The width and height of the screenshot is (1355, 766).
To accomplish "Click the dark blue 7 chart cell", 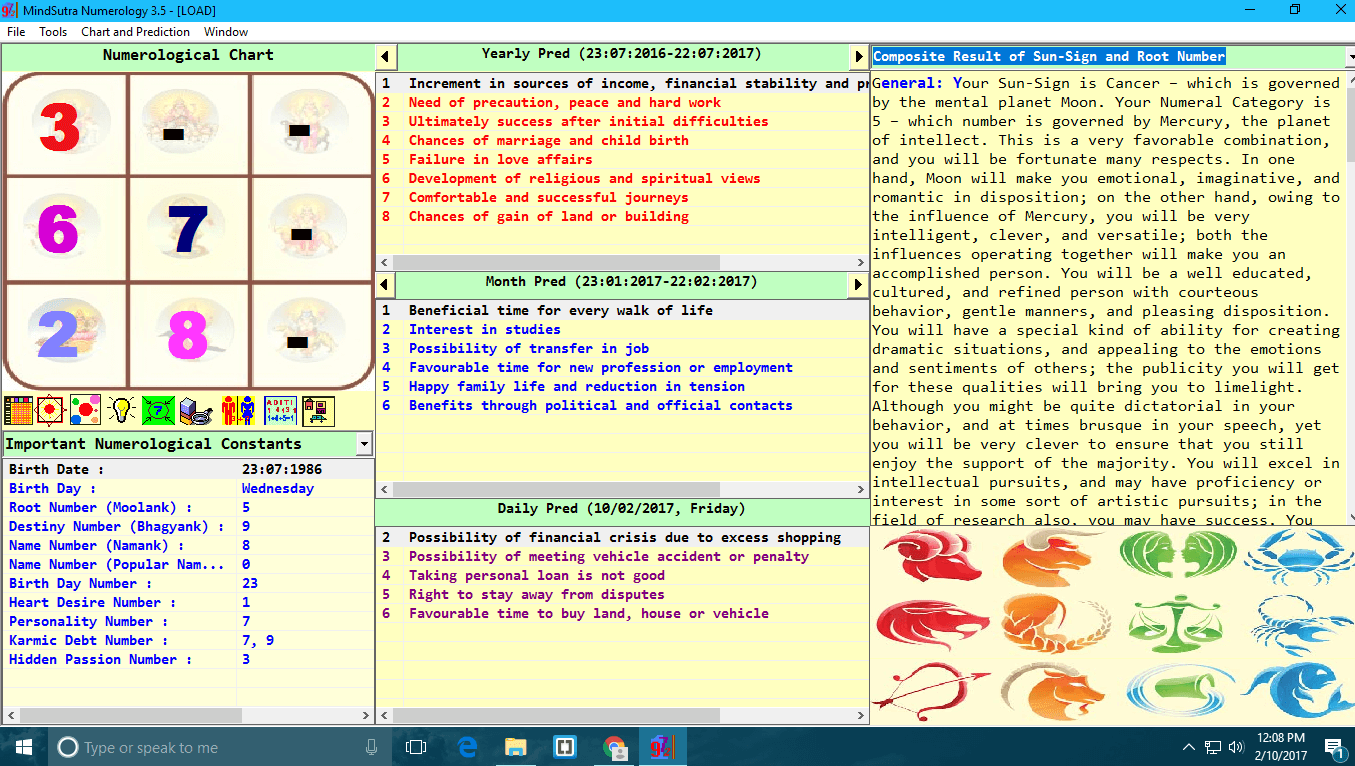I will click(x=188, y=229).
